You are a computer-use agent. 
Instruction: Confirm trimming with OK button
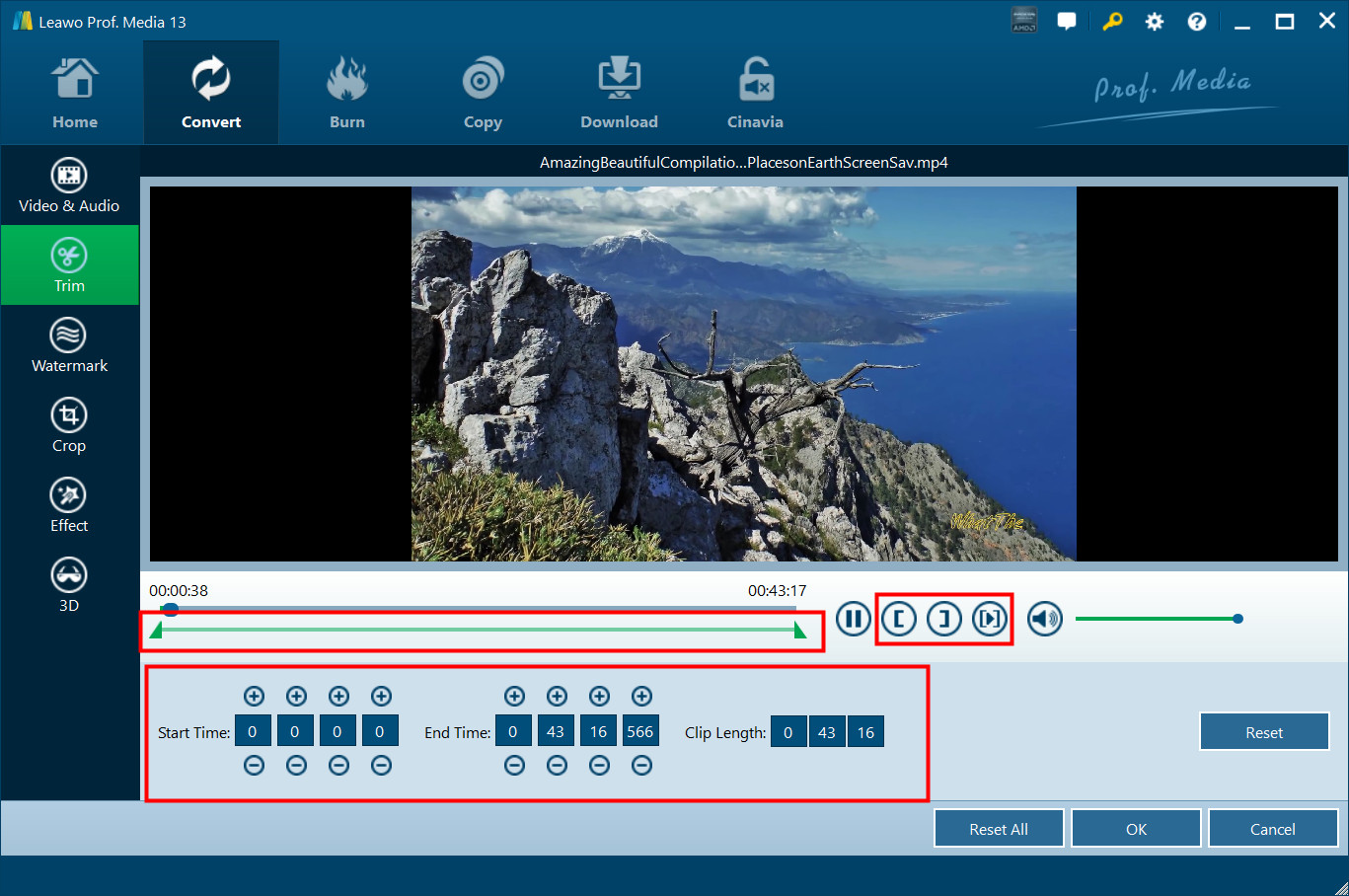1136,829
